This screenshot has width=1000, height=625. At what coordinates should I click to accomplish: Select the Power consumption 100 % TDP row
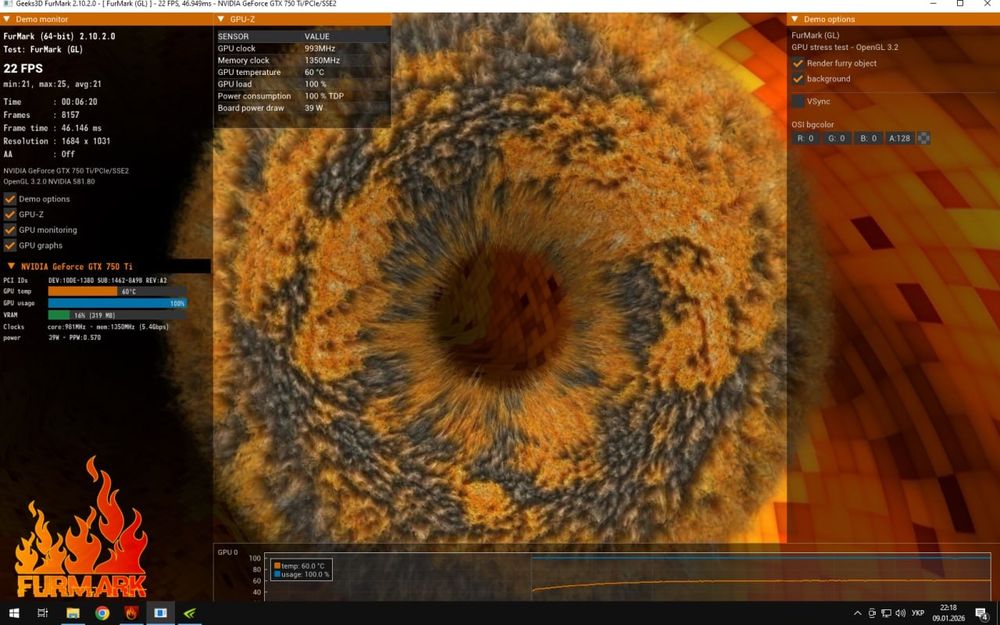coord(303,96)
